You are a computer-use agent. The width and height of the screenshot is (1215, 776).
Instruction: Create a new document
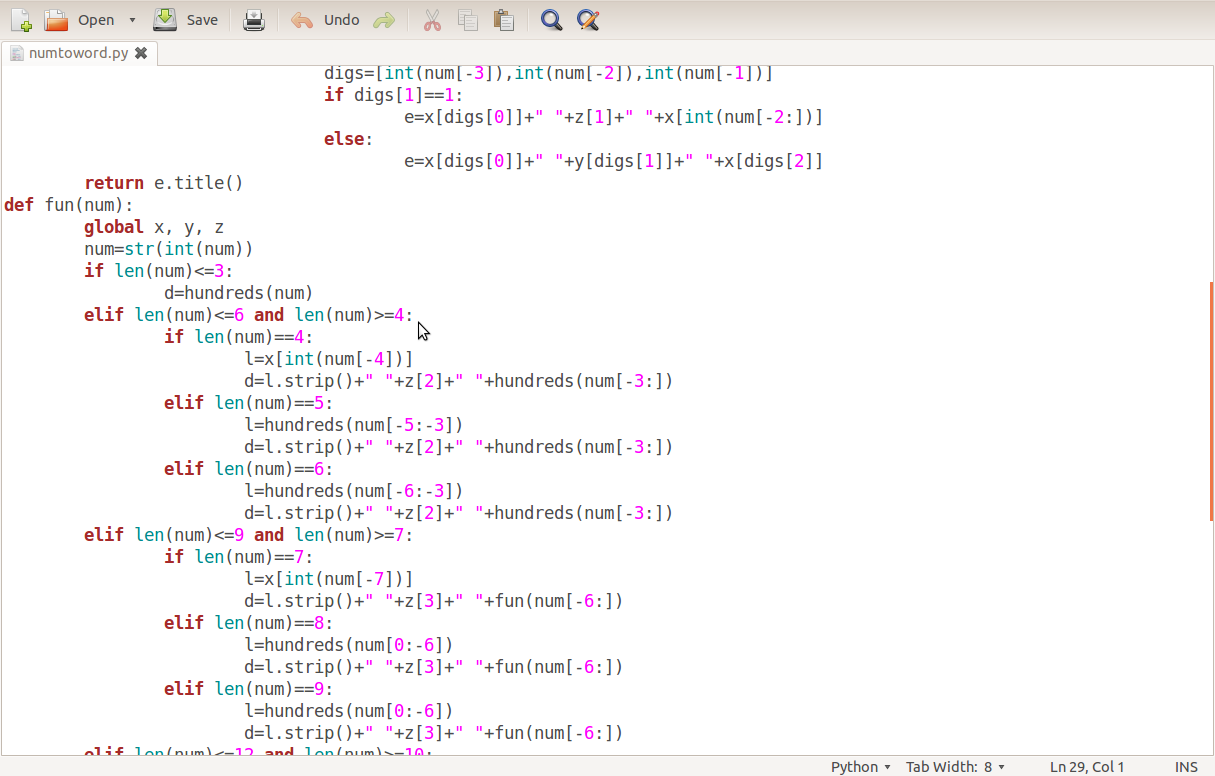pyautogui.click(x=21, y=19)
